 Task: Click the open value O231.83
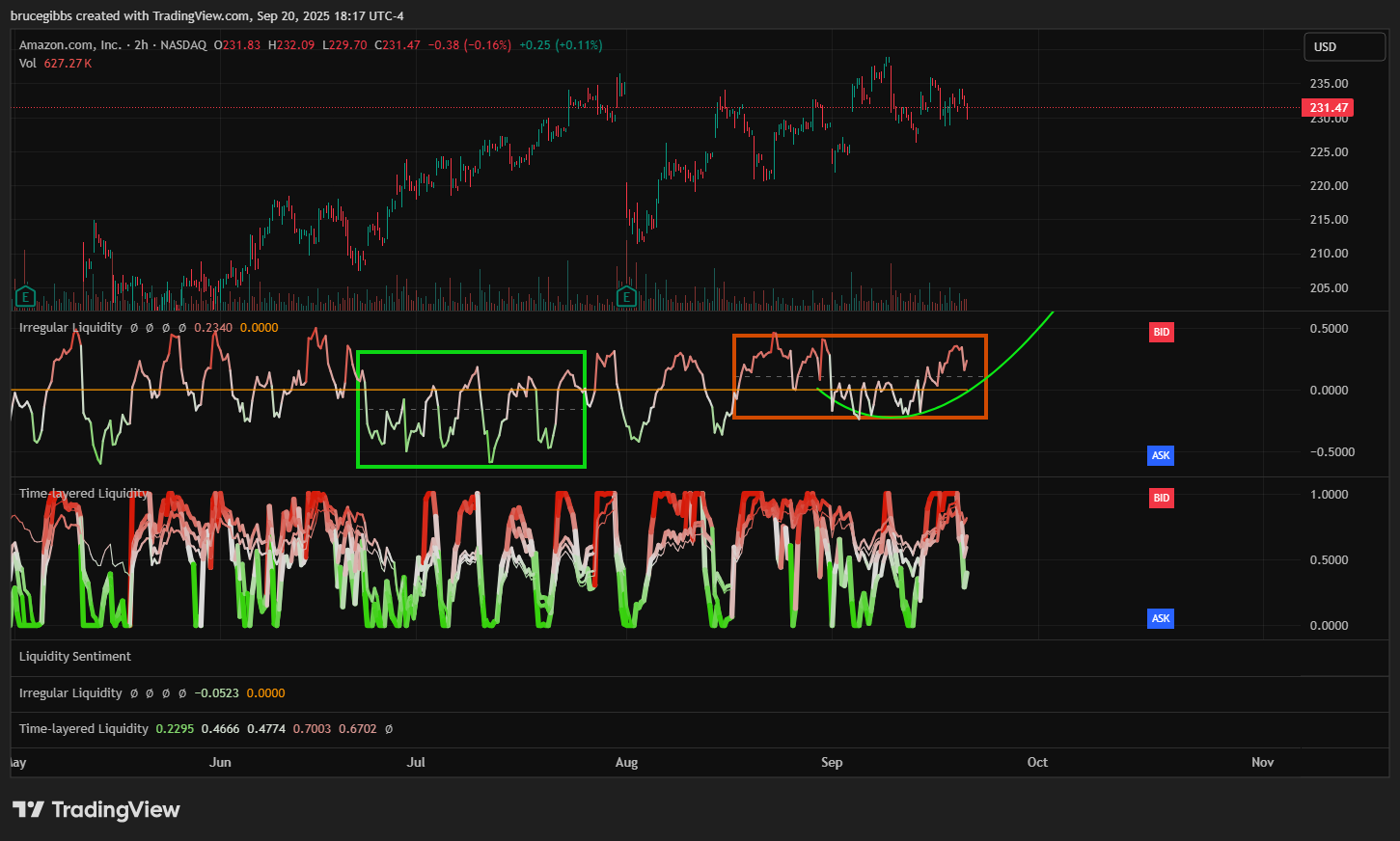[x=237, y=44]
